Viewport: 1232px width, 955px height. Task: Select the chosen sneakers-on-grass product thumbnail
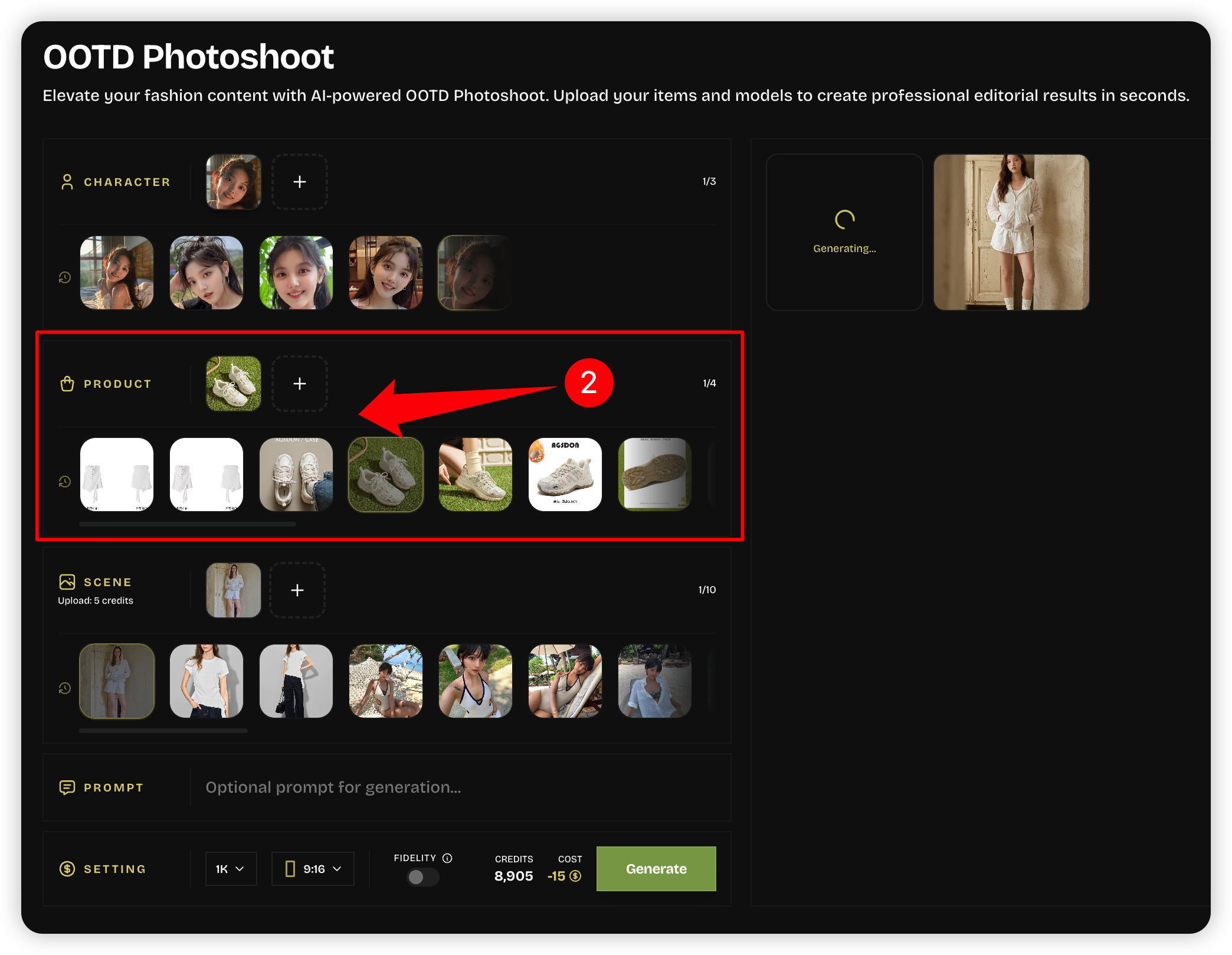[x=234, y=384]
